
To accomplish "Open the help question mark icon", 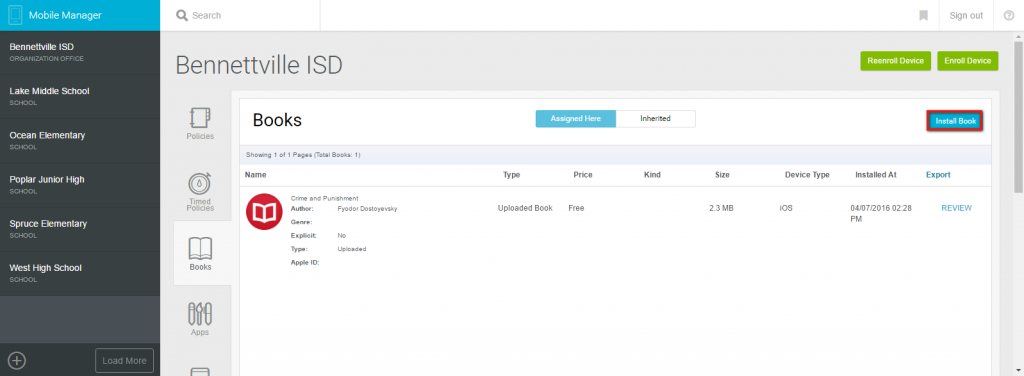I will pyautogui.click(x=1008, y=15).
